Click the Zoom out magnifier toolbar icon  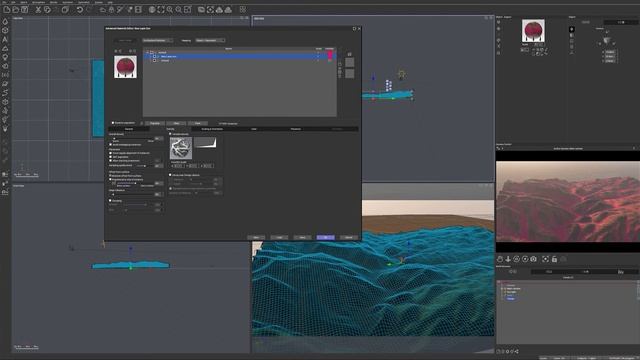click(x=179, y=9)
